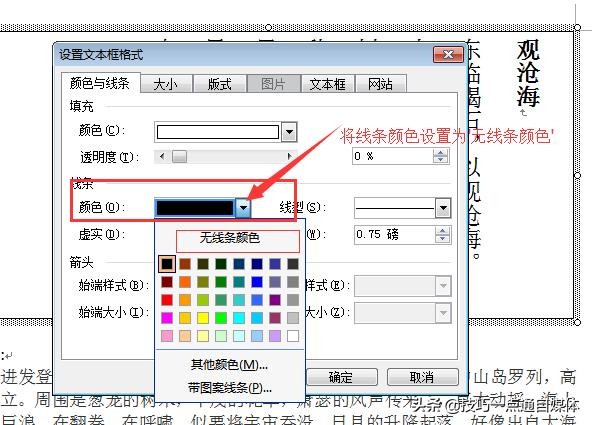Click the 确定 button
This screenshot has width=592, height=425.
click(x=341, y=377)
